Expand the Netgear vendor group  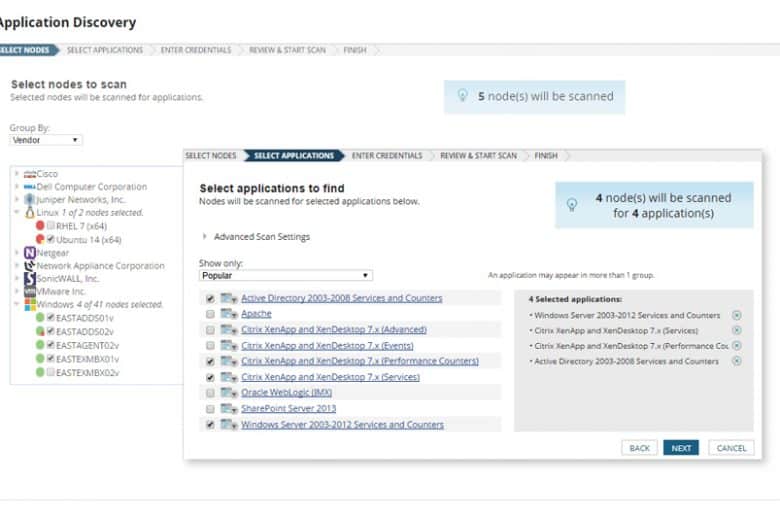coord(17,253)
